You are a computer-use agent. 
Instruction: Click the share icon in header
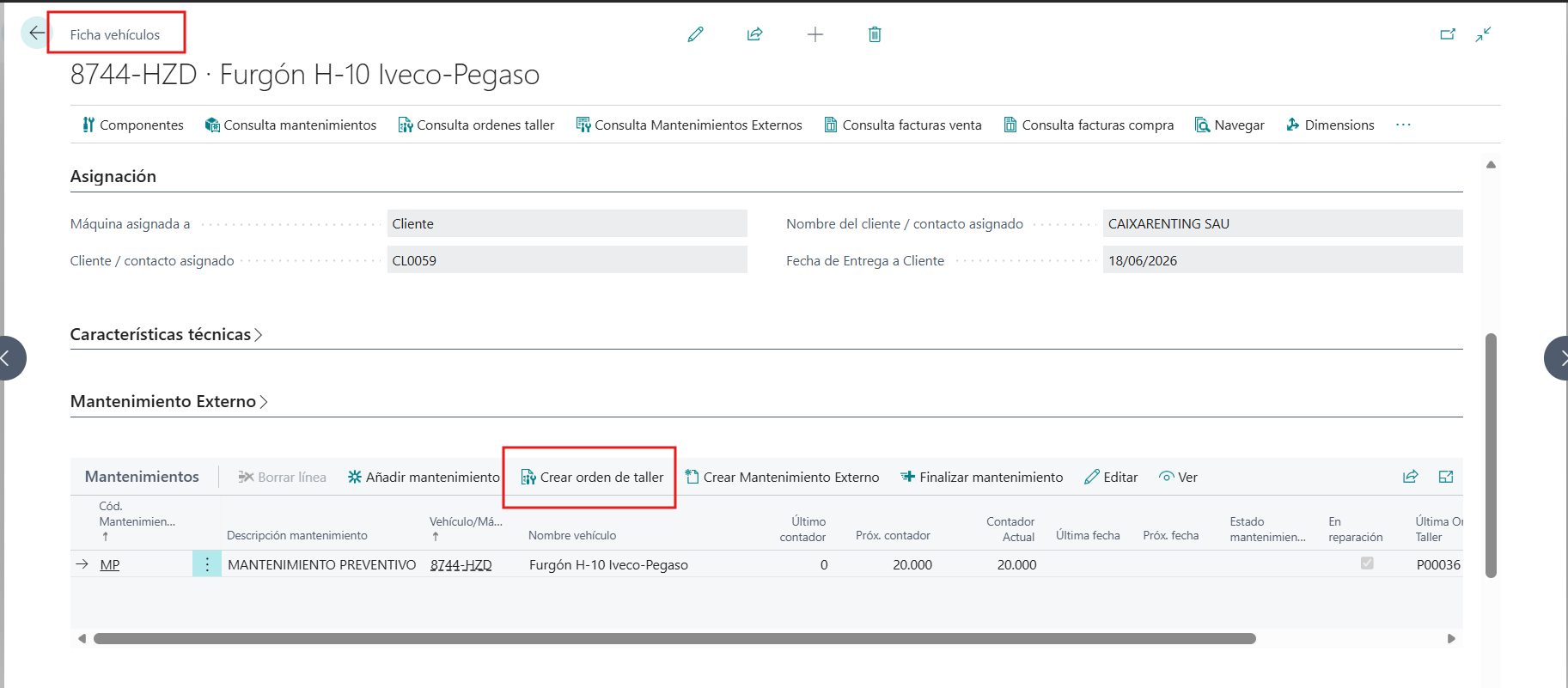[x=754, y=34]
